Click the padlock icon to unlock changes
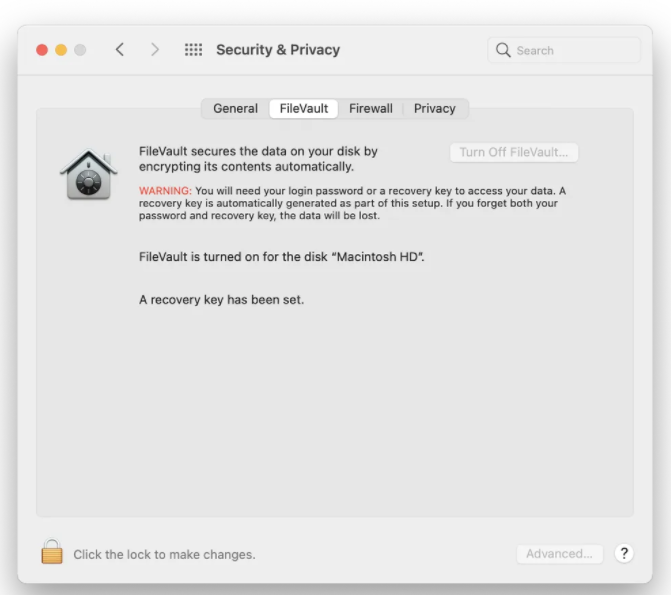 pos(52,551)
